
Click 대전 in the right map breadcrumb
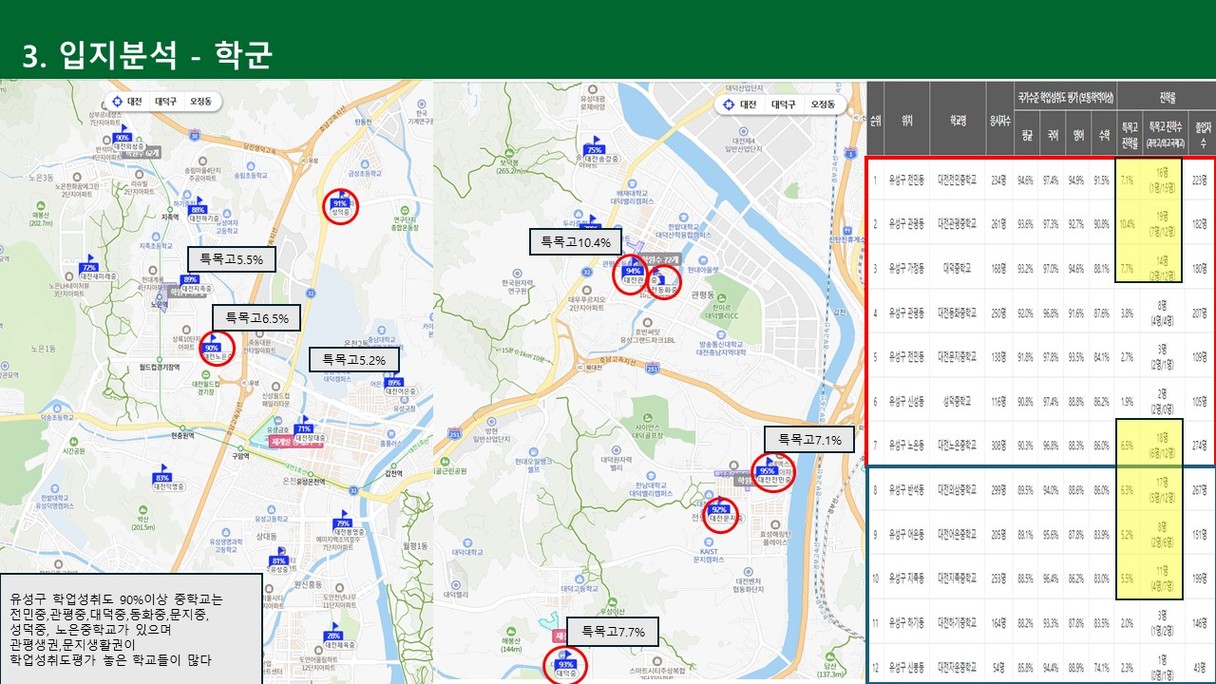(747, 105)
